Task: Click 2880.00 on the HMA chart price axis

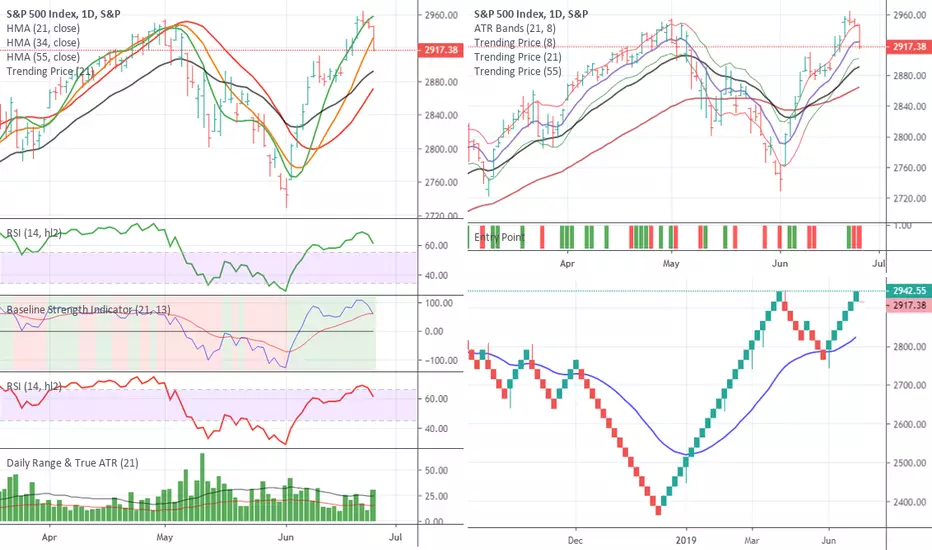Action: pyautogui.click(x=440, y=82)
